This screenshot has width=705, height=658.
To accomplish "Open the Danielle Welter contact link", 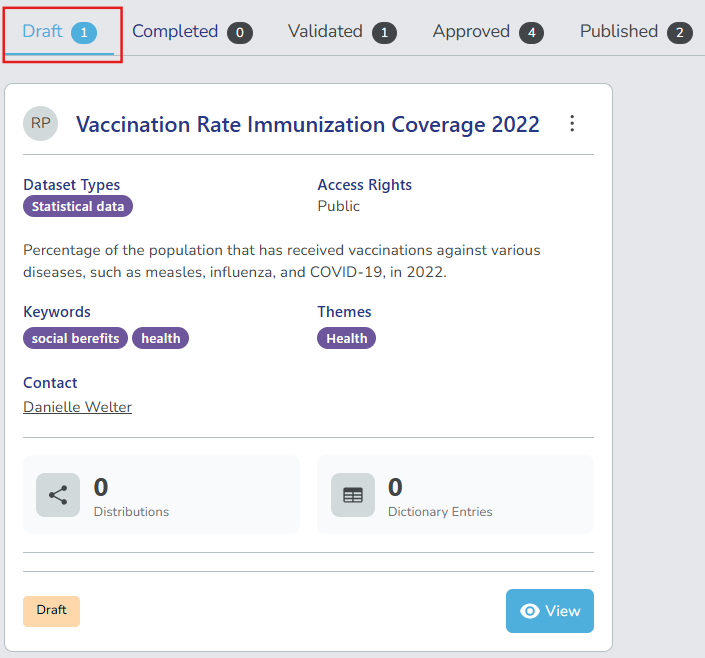I will tap(77, 407).
